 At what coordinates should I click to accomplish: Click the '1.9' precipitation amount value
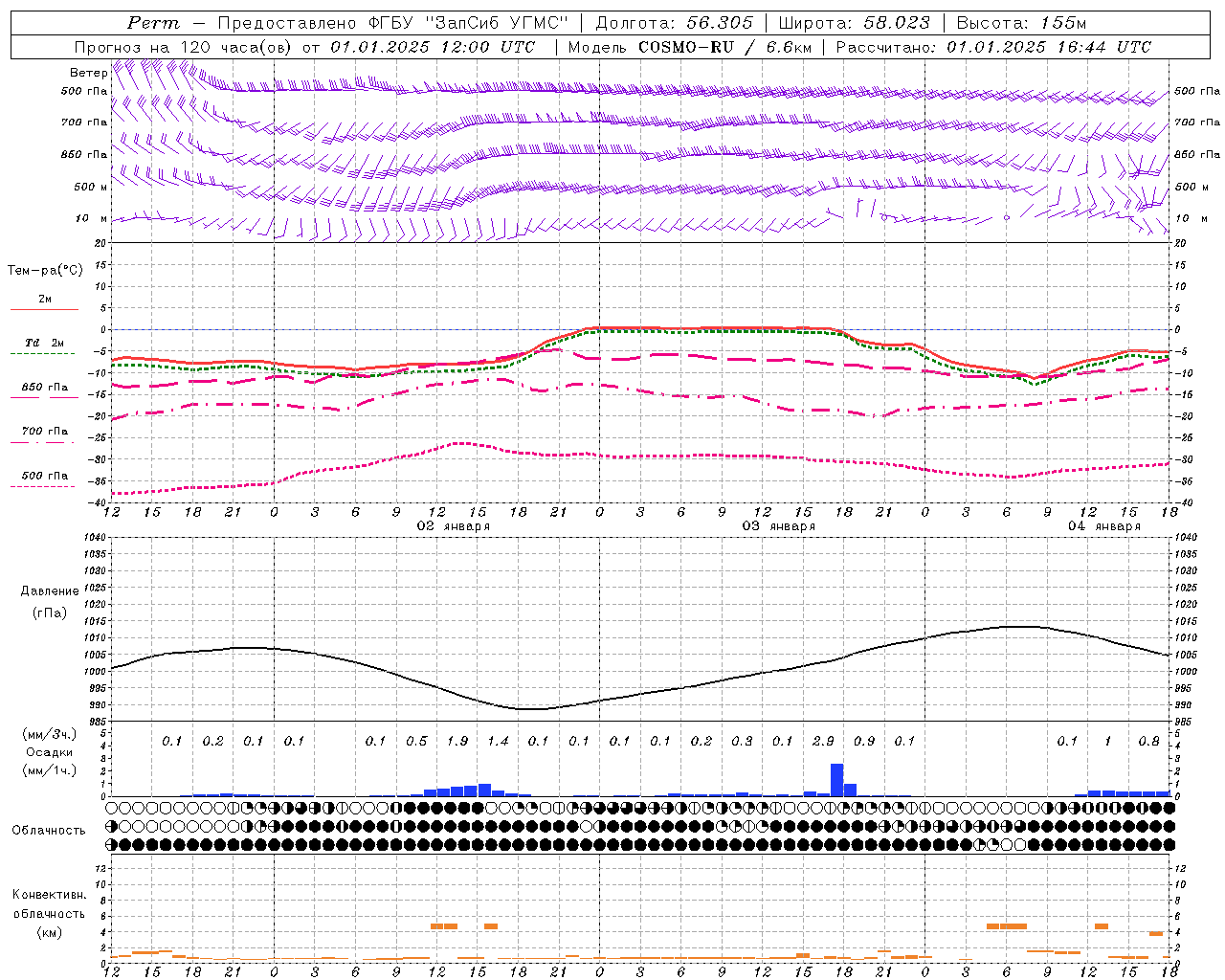click(457, 742)
